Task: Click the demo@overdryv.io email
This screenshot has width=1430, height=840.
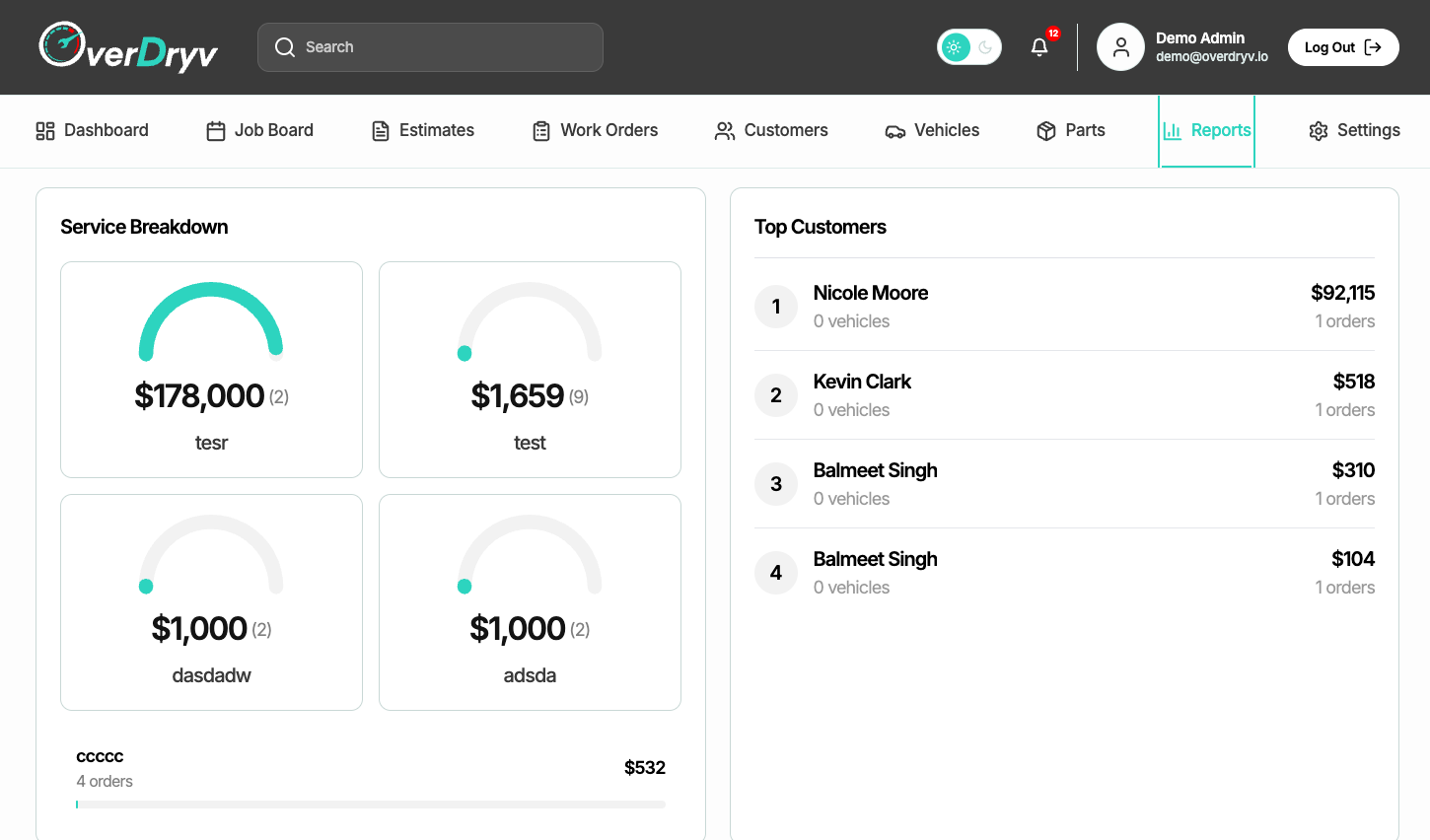Action: pos(1212,57)
